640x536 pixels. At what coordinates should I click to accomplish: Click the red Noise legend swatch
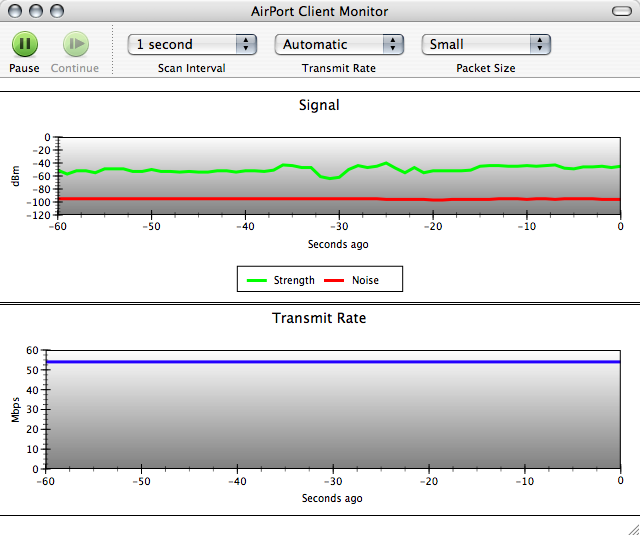click(334, 280)
